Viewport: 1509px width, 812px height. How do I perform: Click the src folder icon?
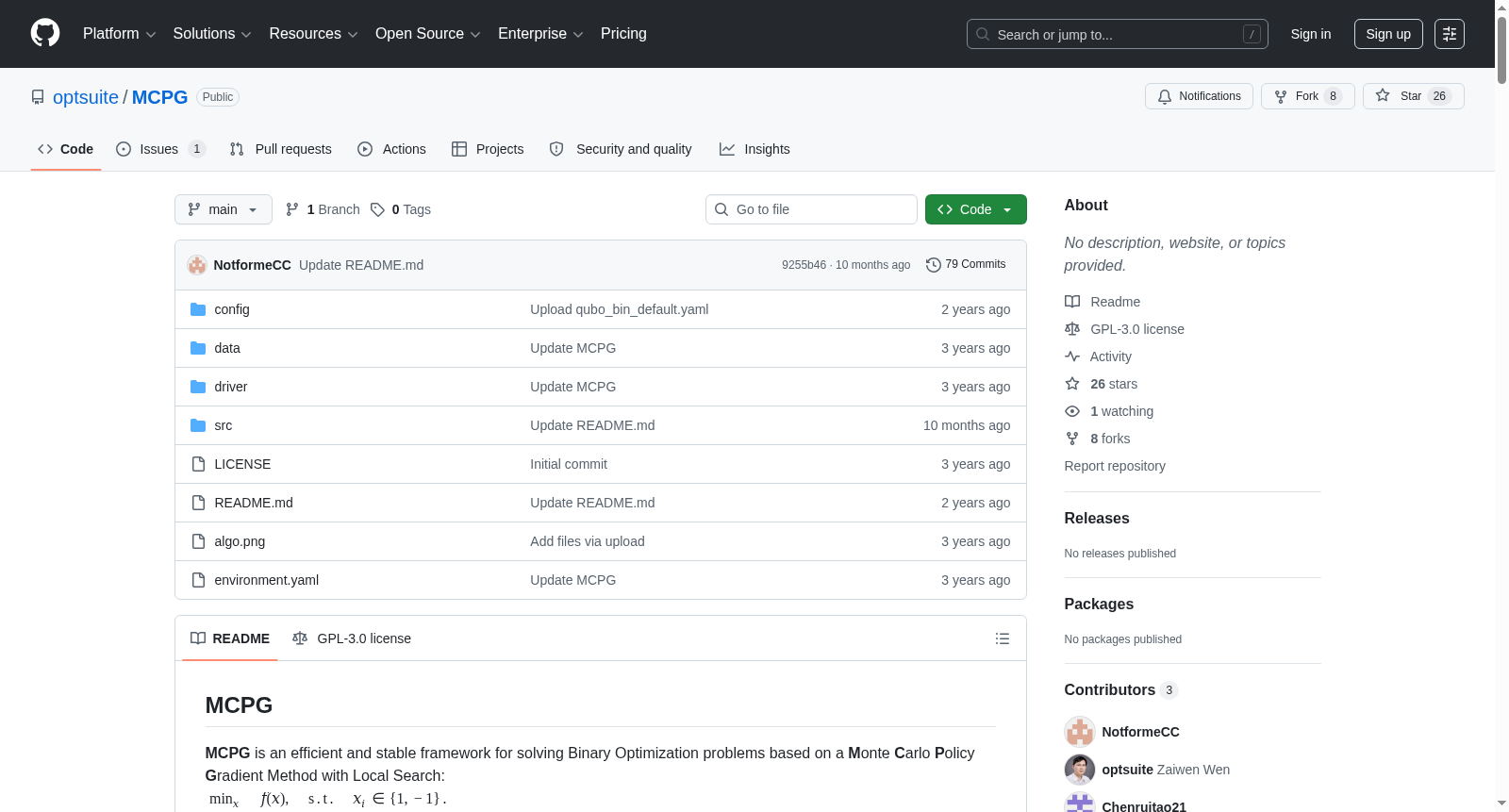(198, 425)
